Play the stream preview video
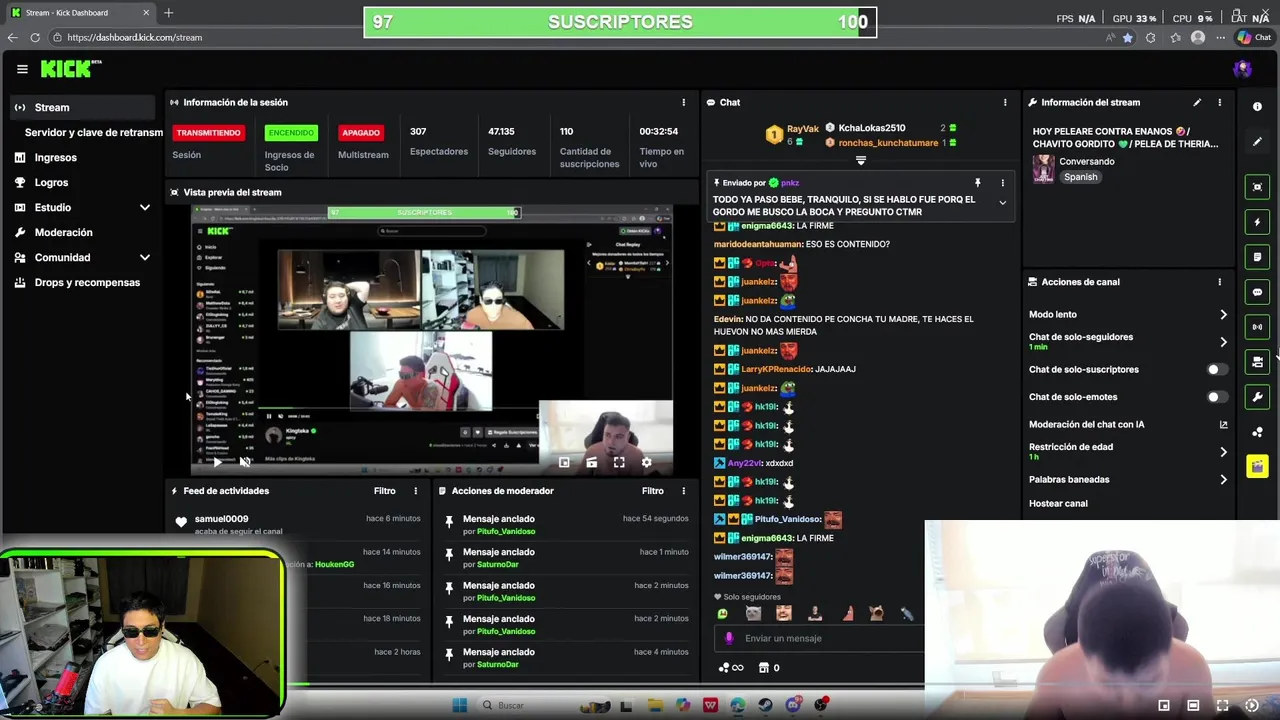The width and height of the screenshot is (1280, 720). pos(217,462)
